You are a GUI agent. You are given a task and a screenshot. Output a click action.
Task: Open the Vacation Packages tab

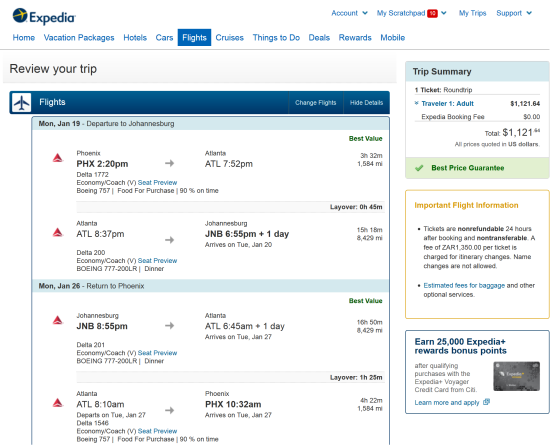point(79,38)
